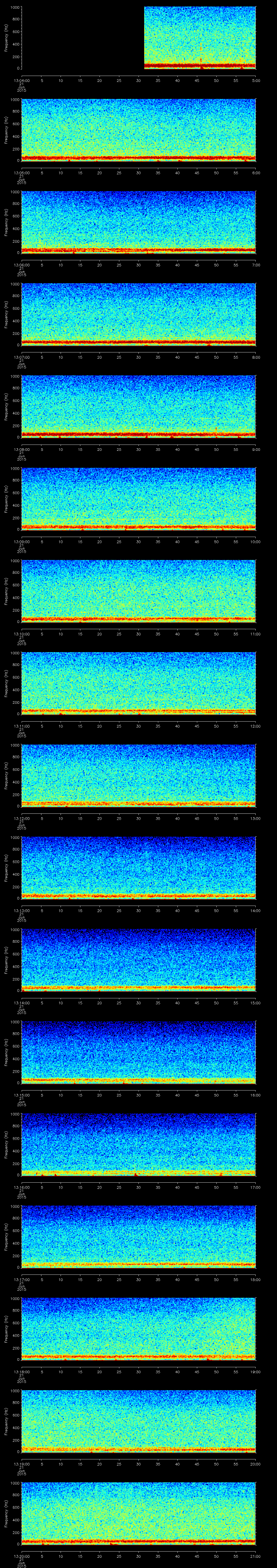Select the 13:00 end time label
The image size is (277, 1568).
coord(256,818)
